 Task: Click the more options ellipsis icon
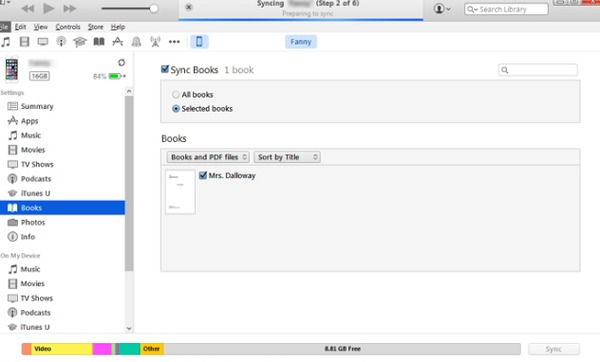(x=174, y=42)
